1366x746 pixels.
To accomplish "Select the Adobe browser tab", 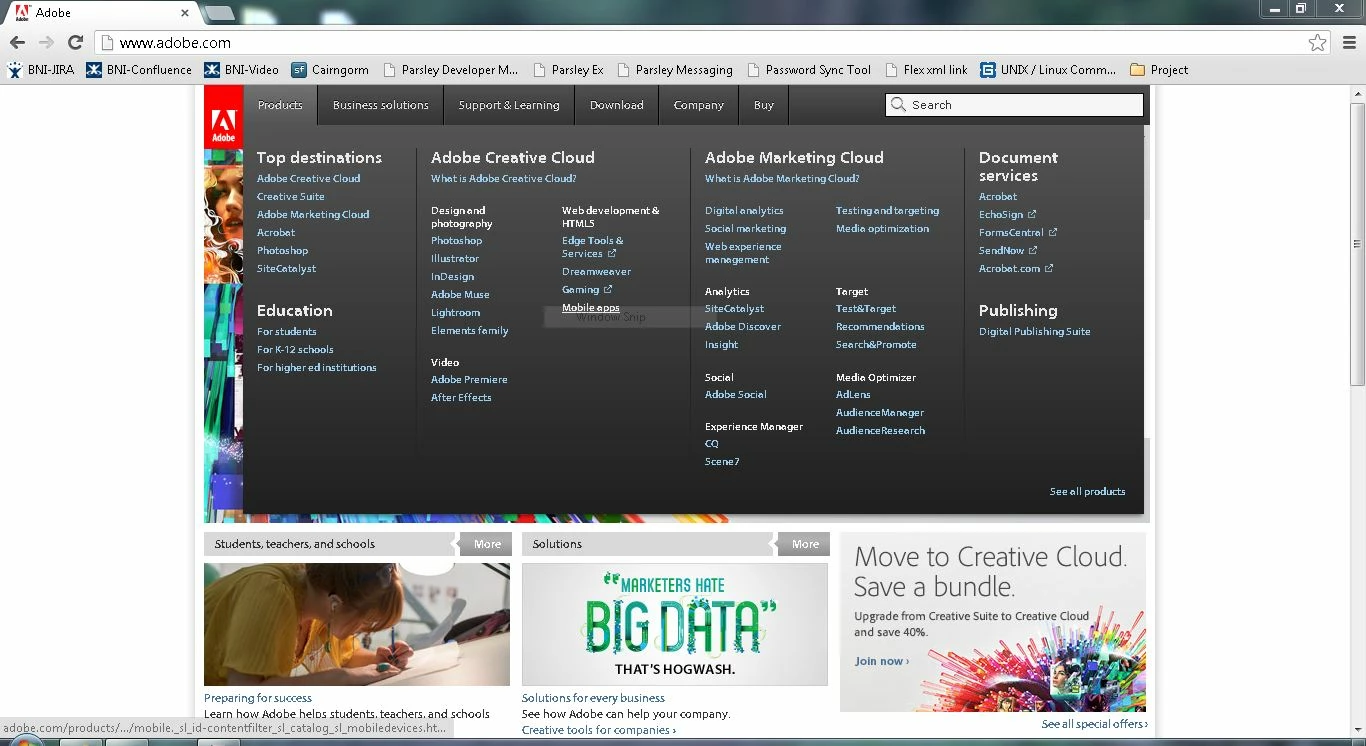I will [x=100, y=13].
